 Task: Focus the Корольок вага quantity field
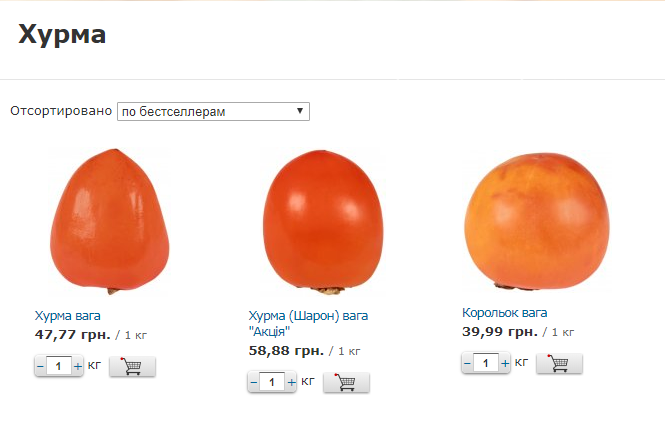click(x=486, y=364)
